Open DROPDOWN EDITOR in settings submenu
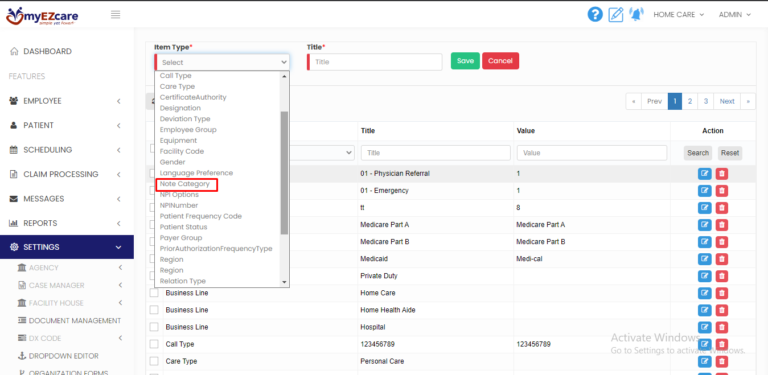Screen dimensions: 768x375 [x=64, y=356]
